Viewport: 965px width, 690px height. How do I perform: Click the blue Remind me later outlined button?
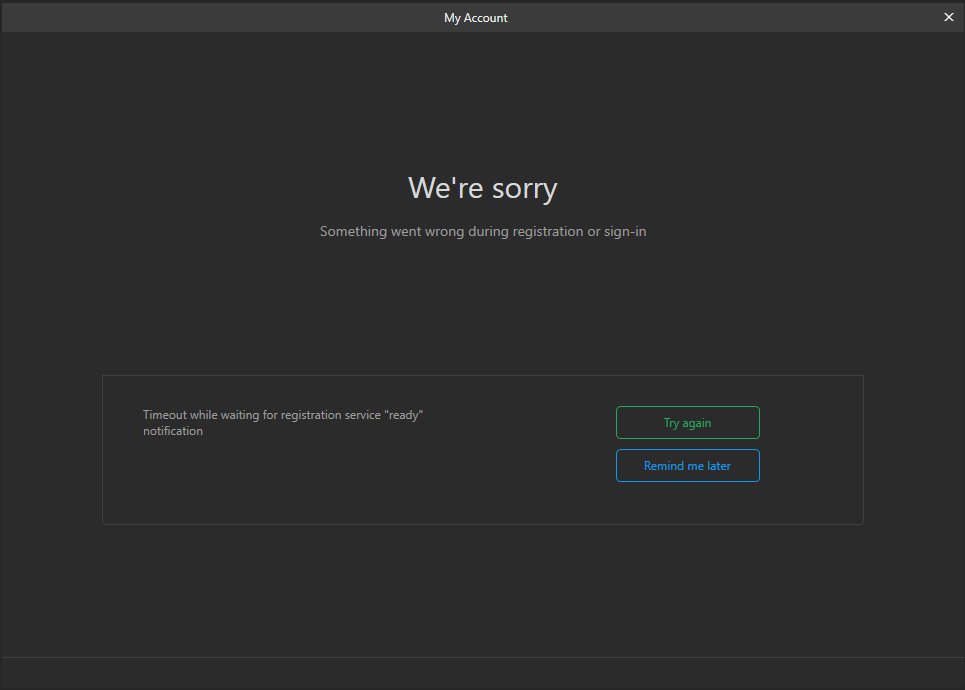687,465
